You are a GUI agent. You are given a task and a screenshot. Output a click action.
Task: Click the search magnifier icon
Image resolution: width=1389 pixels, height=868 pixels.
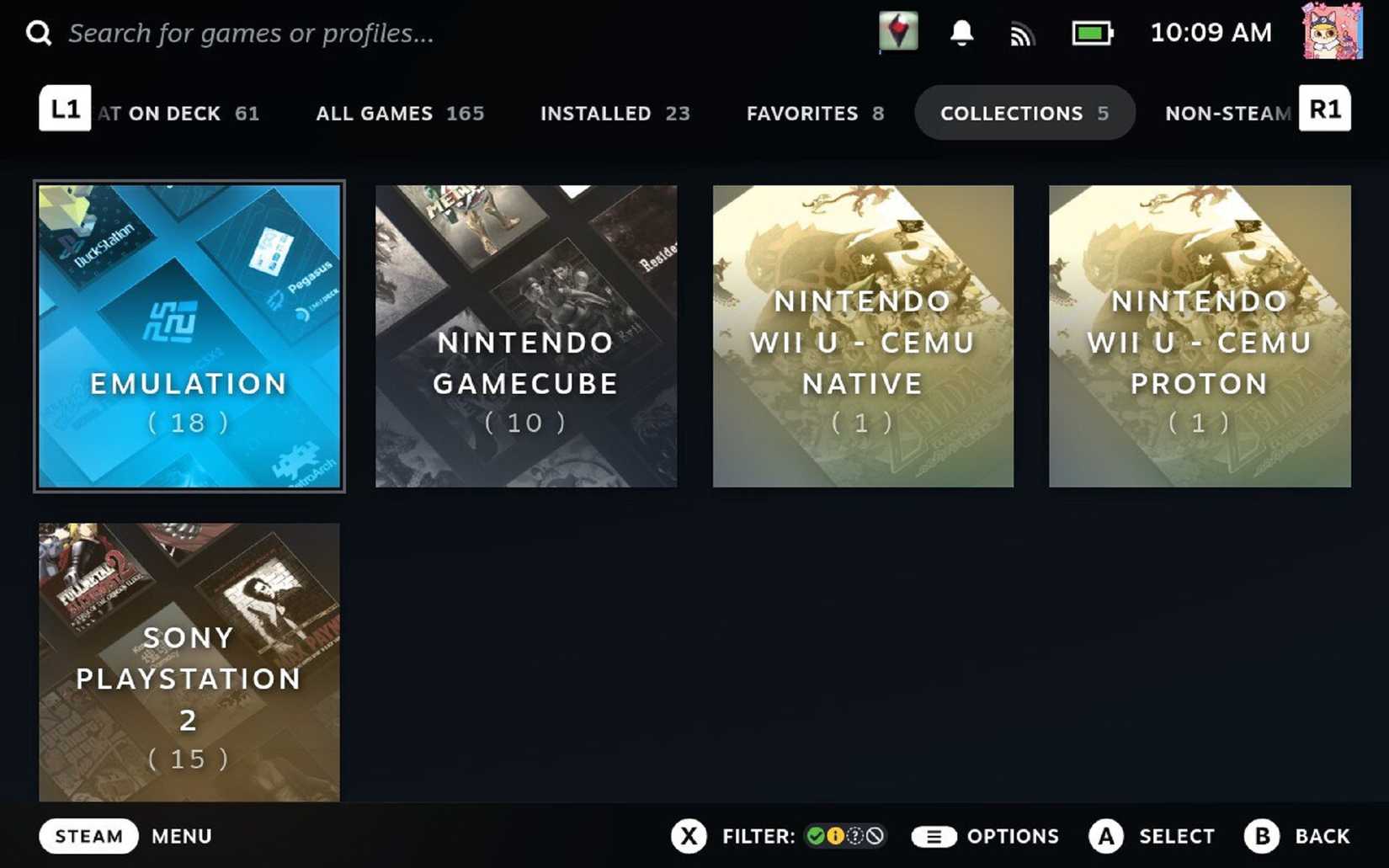(x=39, y=34)
